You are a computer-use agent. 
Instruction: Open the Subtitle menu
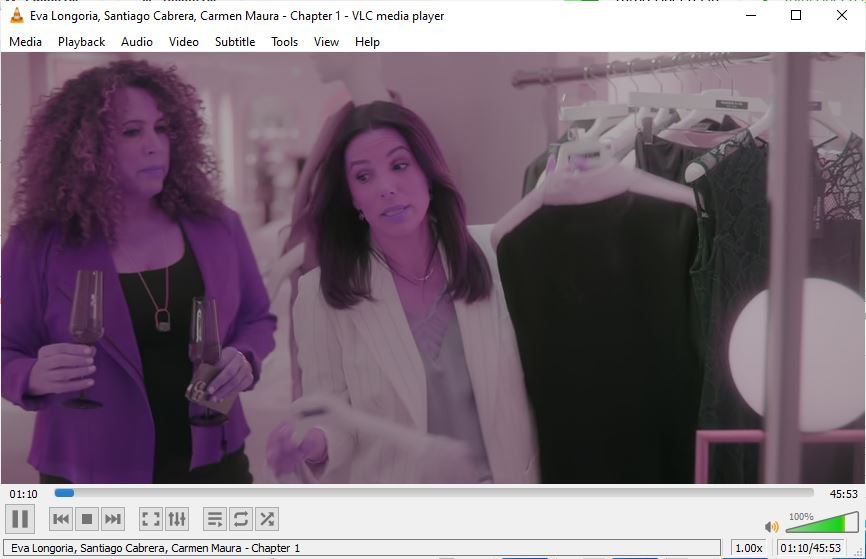[x=235, y=42]
